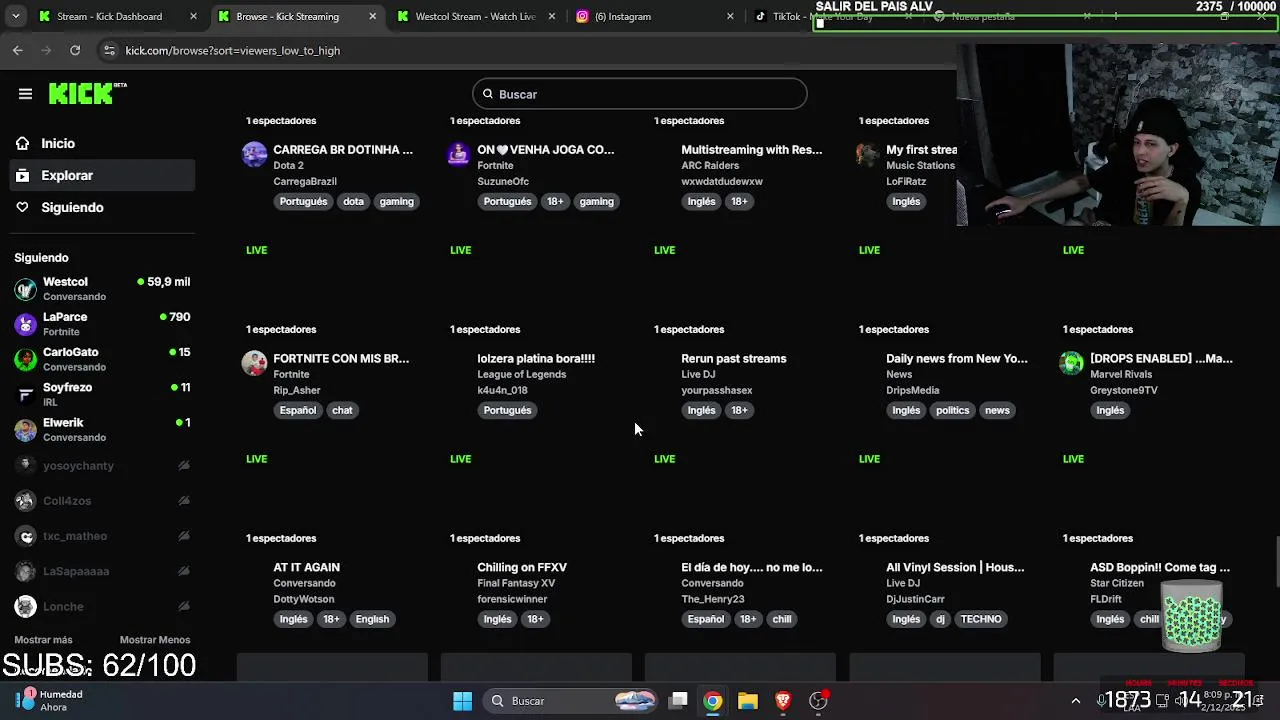Open Greystone9TV channel avatar
Viewport: 1280px width, 720px height.
(x=1072, y=363)
